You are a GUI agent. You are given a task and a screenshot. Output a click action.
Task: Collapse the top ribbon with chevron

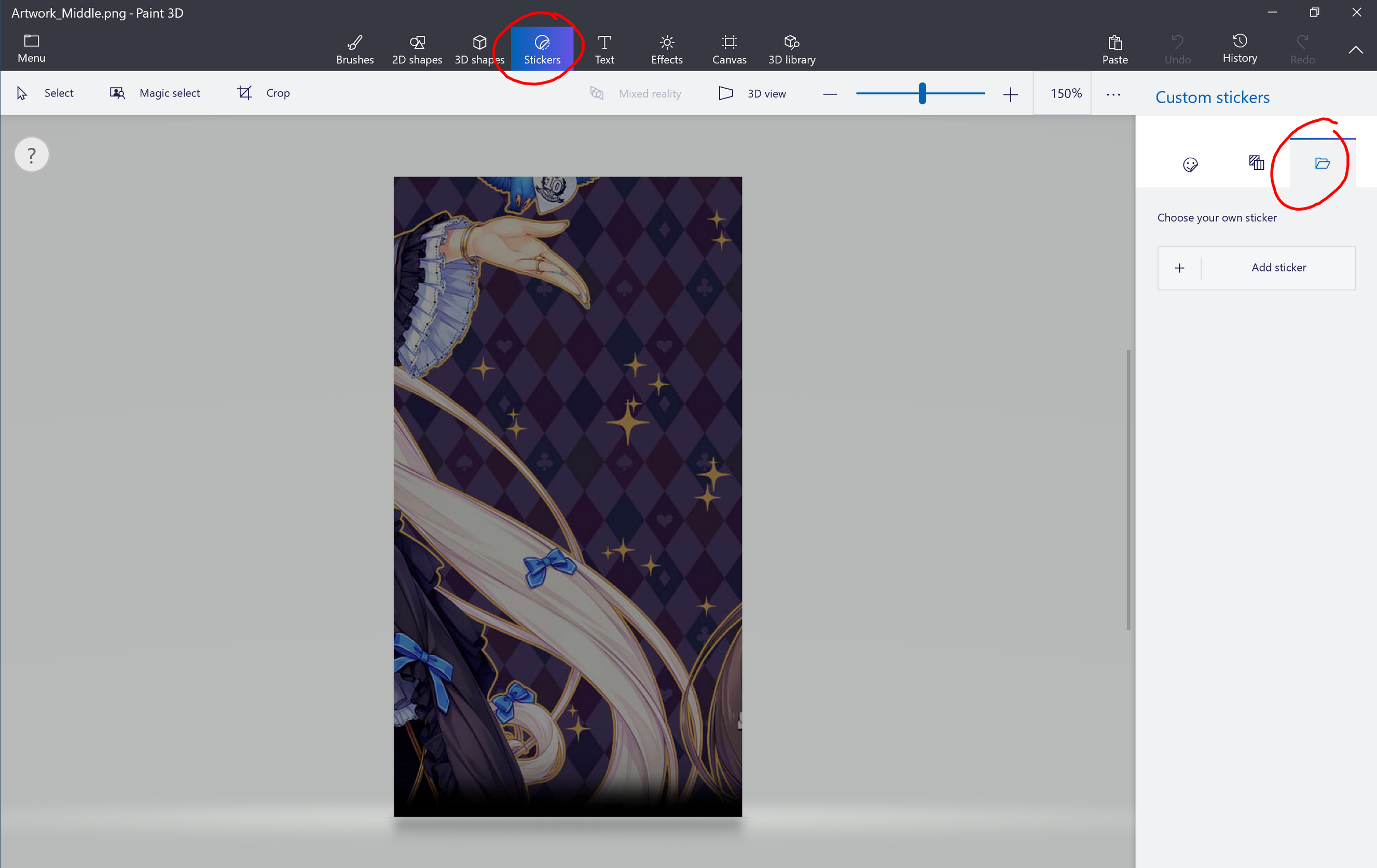[x=1355, y=50]
